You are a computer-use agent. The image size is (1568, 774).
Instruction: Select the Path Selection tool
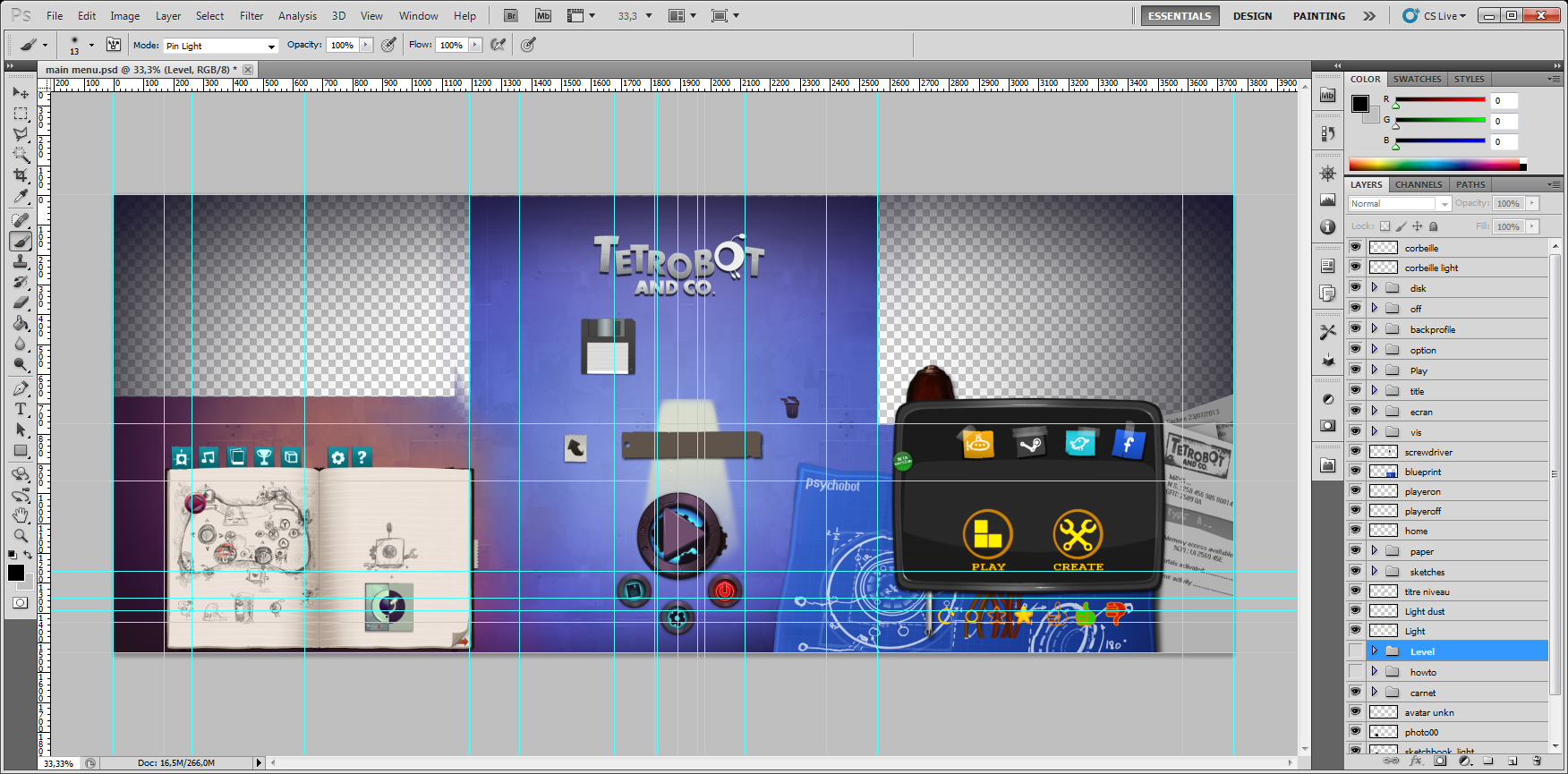(21, 430)
